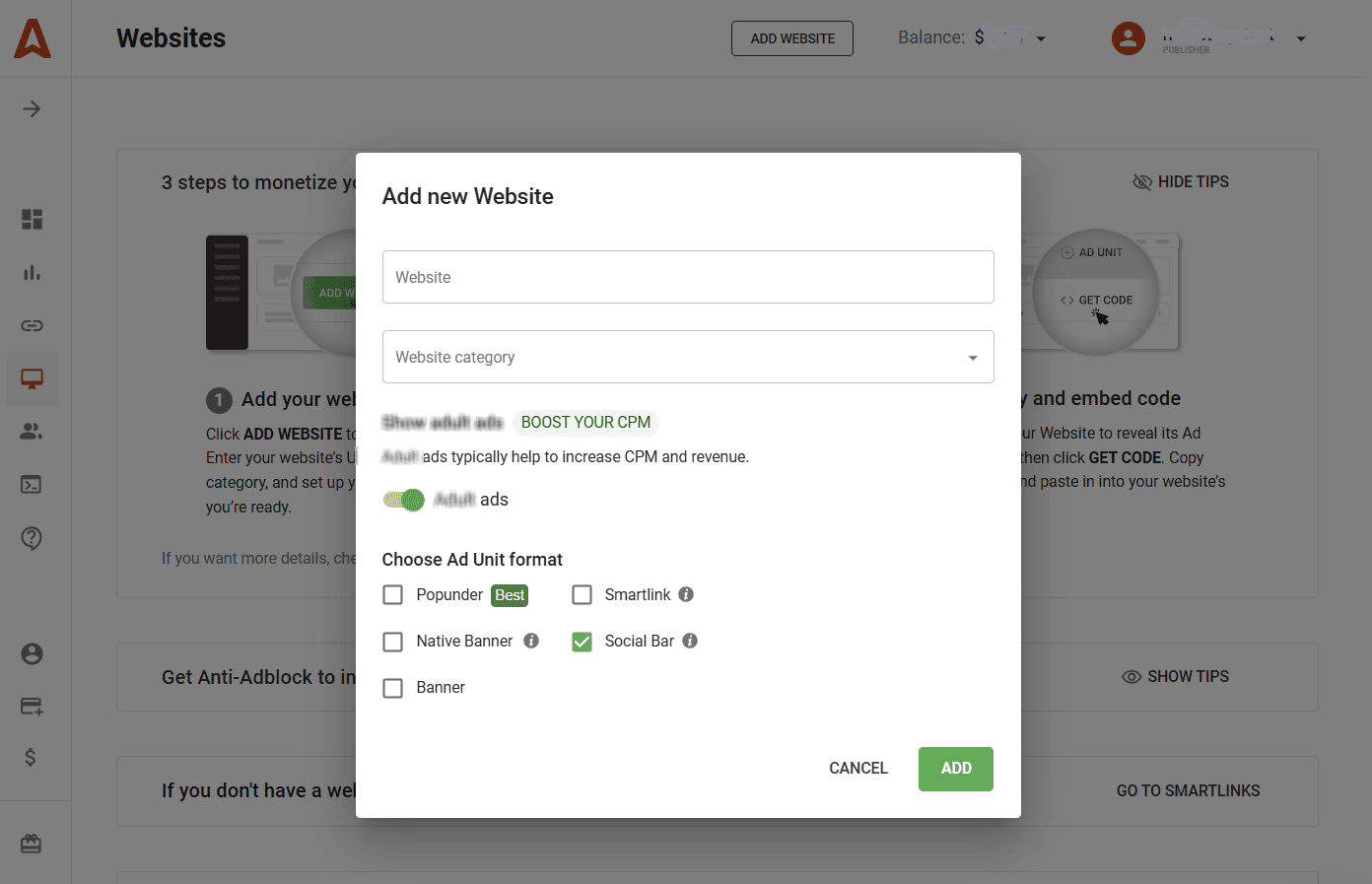Open the help question mark icon
The height and width of the screenshot is (884, 1372).
(32, 538)
